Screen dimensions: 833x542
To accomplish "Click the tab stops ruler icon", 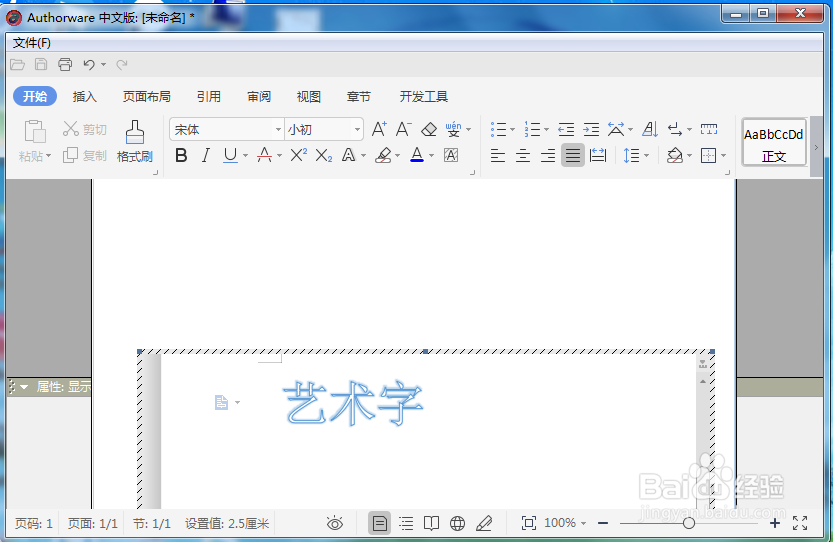I will coord(709,129).
